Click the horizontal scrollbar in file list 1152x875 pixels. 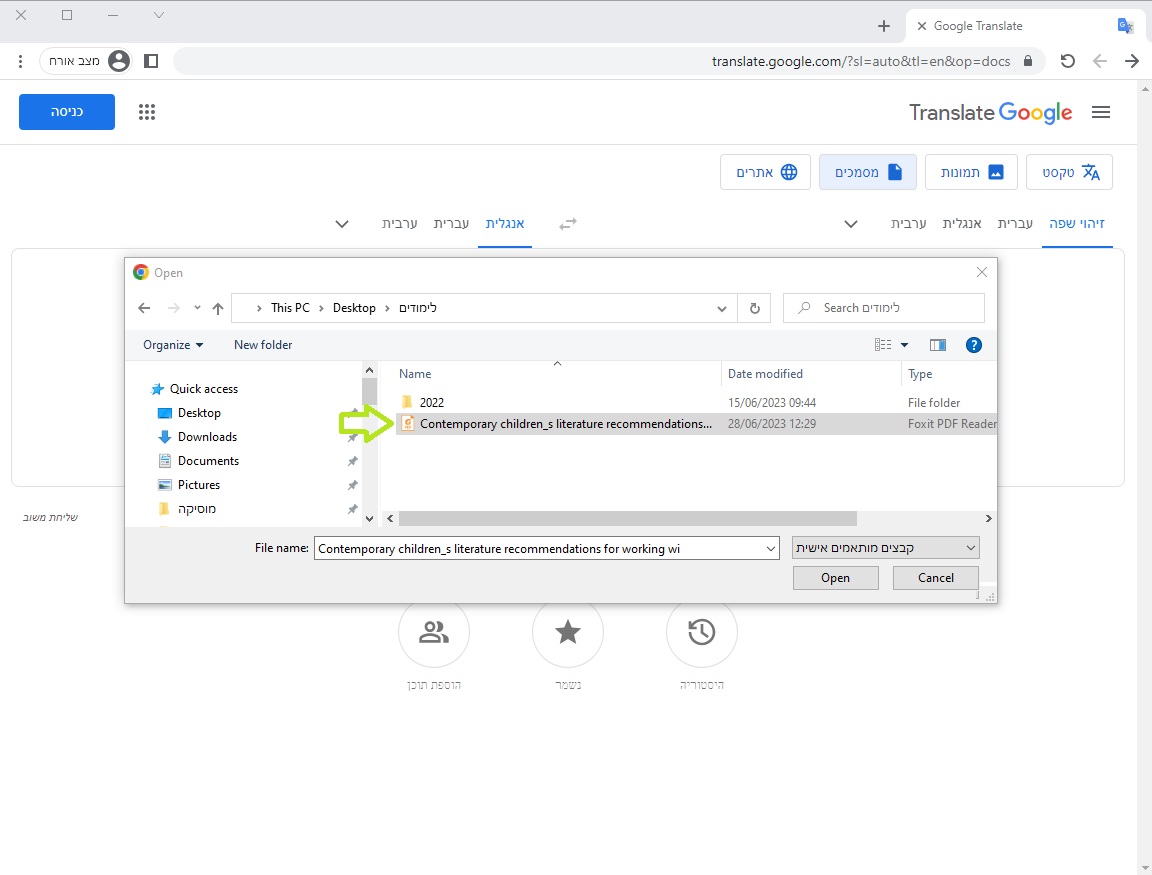(628, 519)
